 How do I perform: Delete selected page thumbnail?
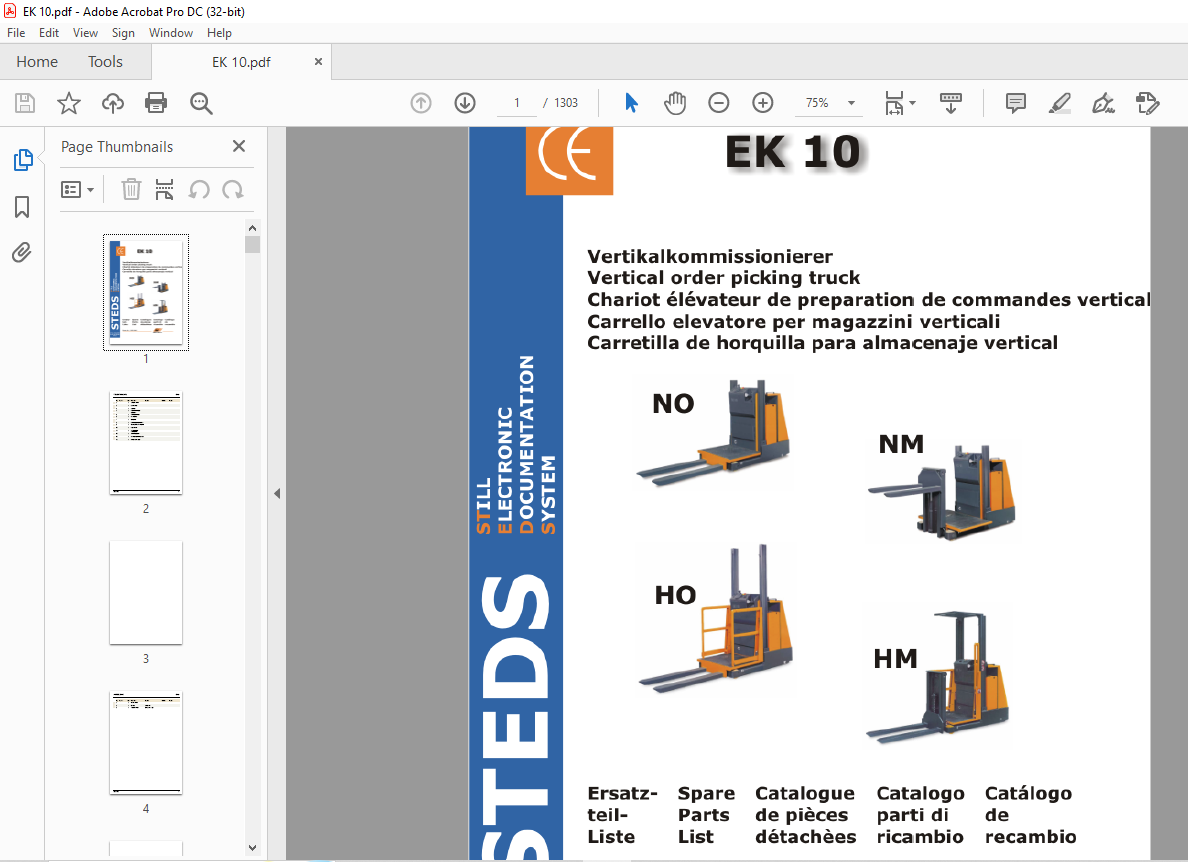click(x=131, y=189)
